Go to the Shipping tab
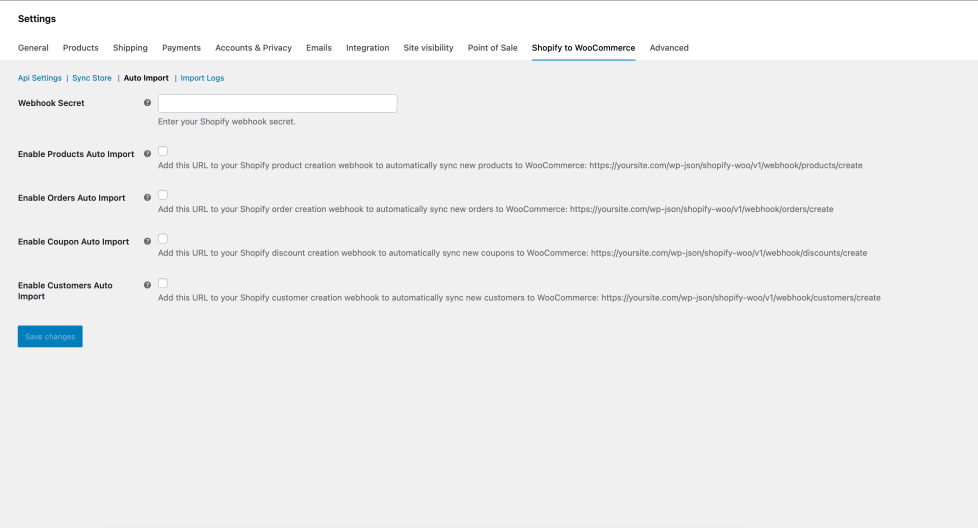Viewport: 978px width, 528px height. [130, 48]
